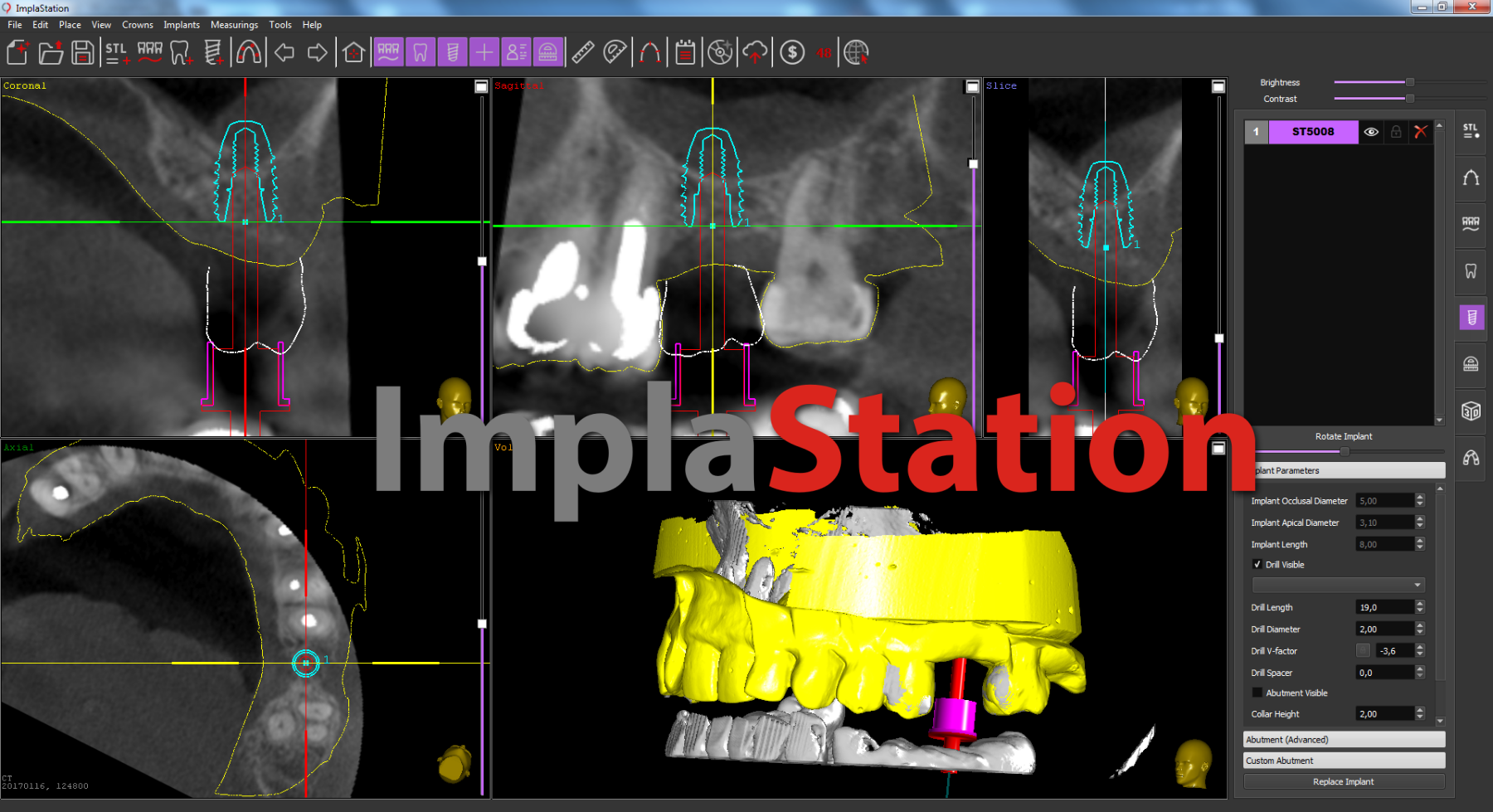Open the Crowns menu
The height and width of the screenshot is (812, 1493).
coord(138,25)
